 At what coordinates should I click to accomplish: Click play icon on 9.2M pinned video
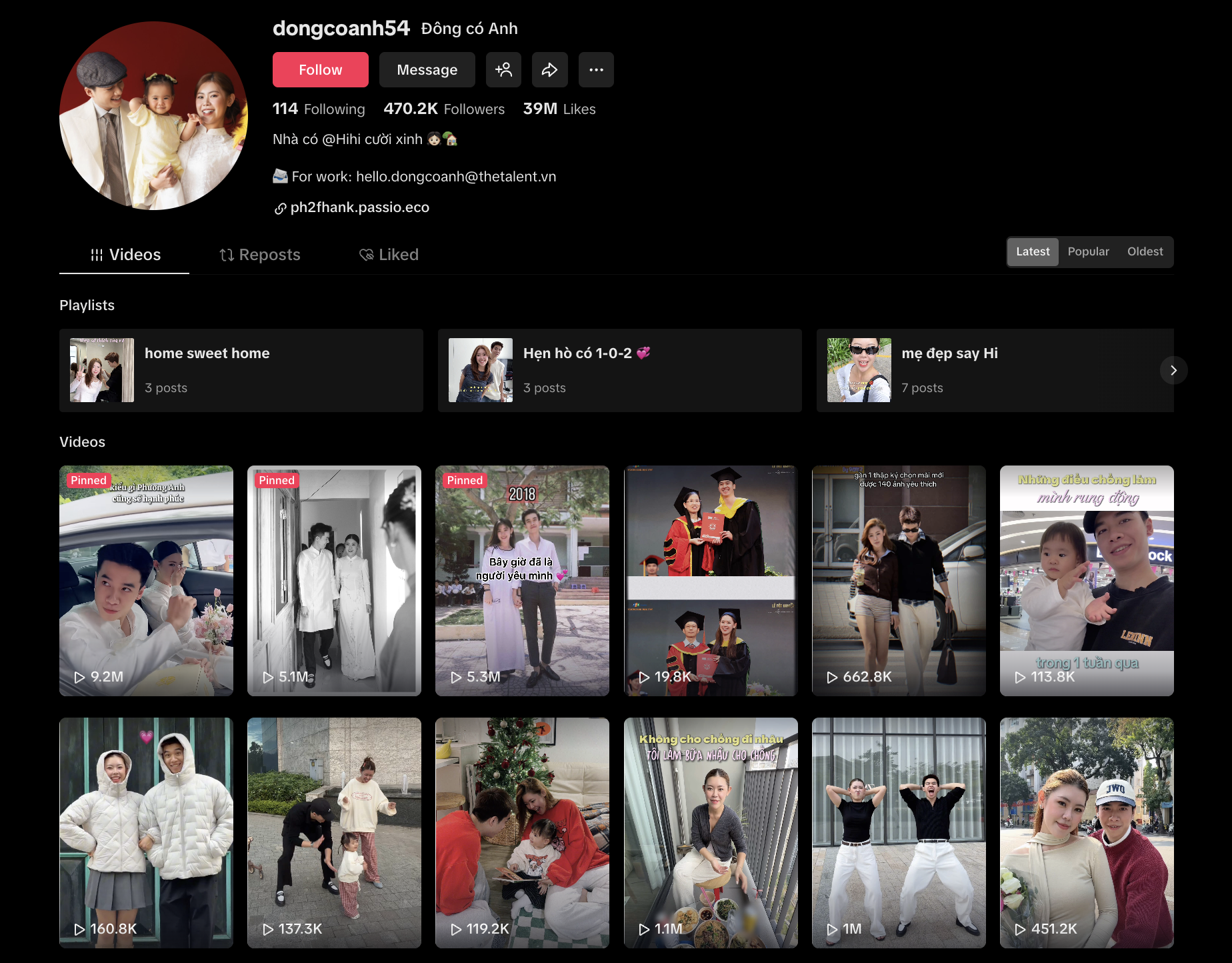(79, 677)
